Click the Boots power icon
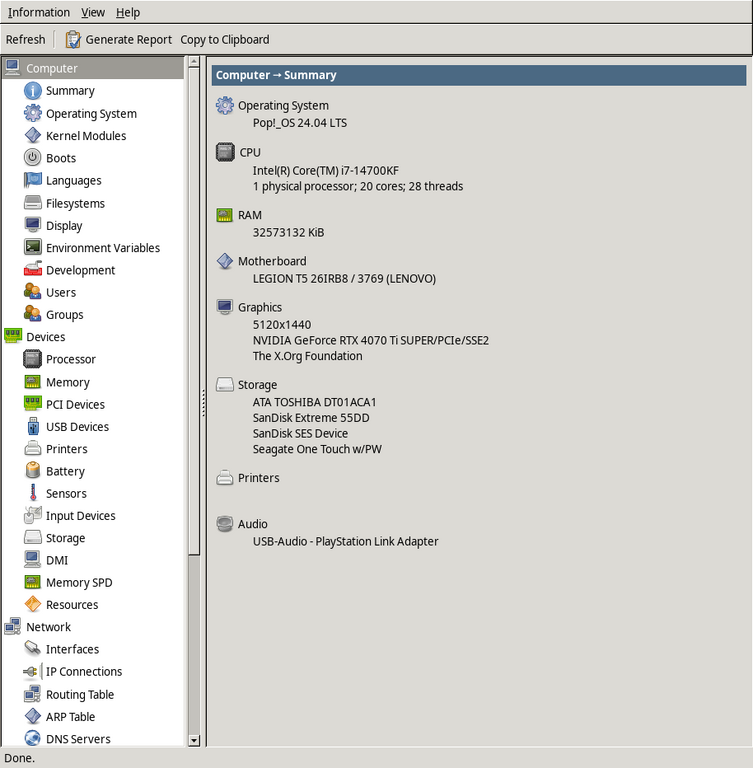The height and width of the screenshot is (768, 753). (32, 158)
